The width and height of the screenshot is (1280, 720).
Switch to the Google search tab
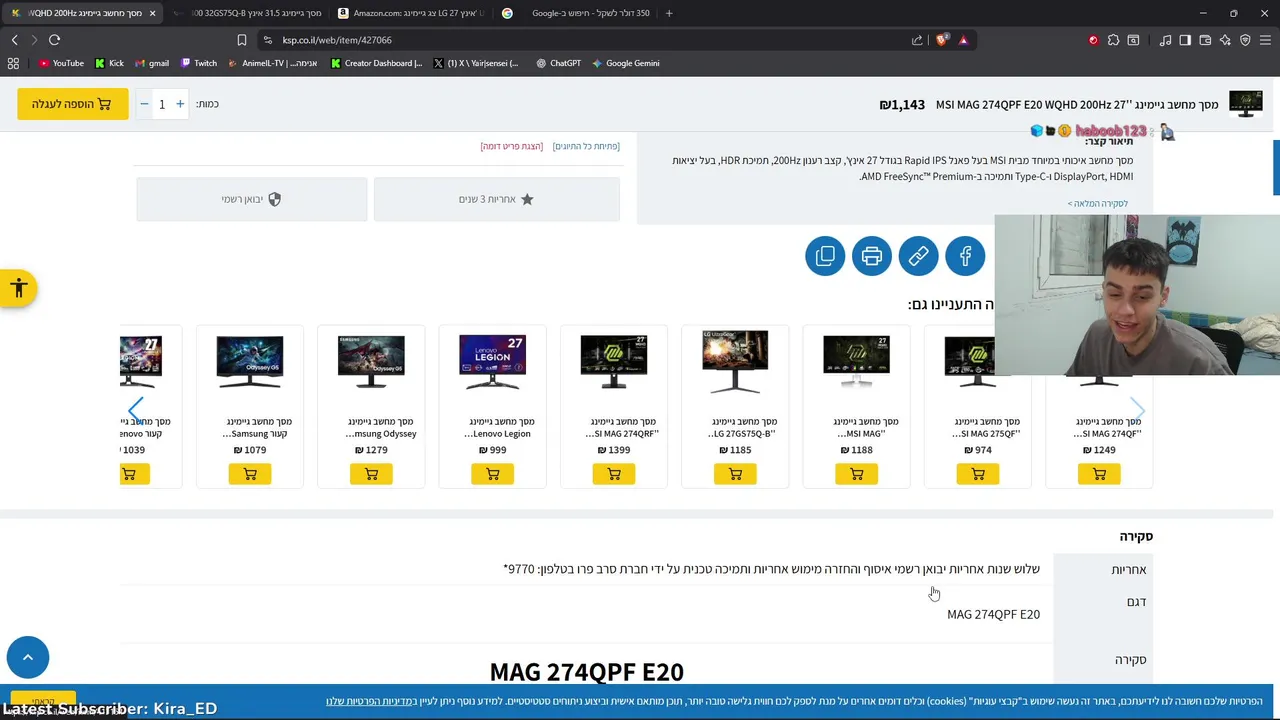(x=575, y=13)
